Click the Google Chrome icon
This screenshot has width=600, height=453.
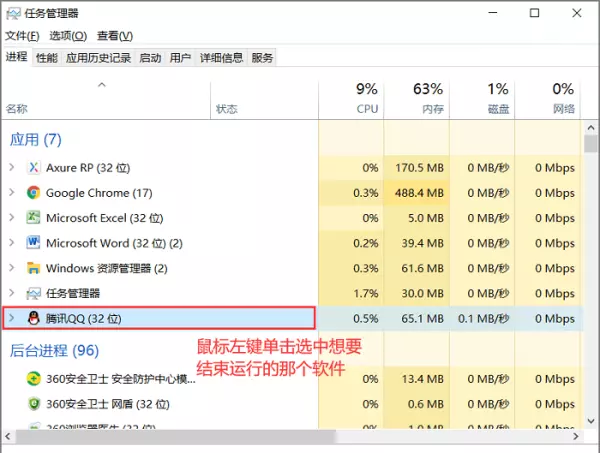tap(34, 193)
